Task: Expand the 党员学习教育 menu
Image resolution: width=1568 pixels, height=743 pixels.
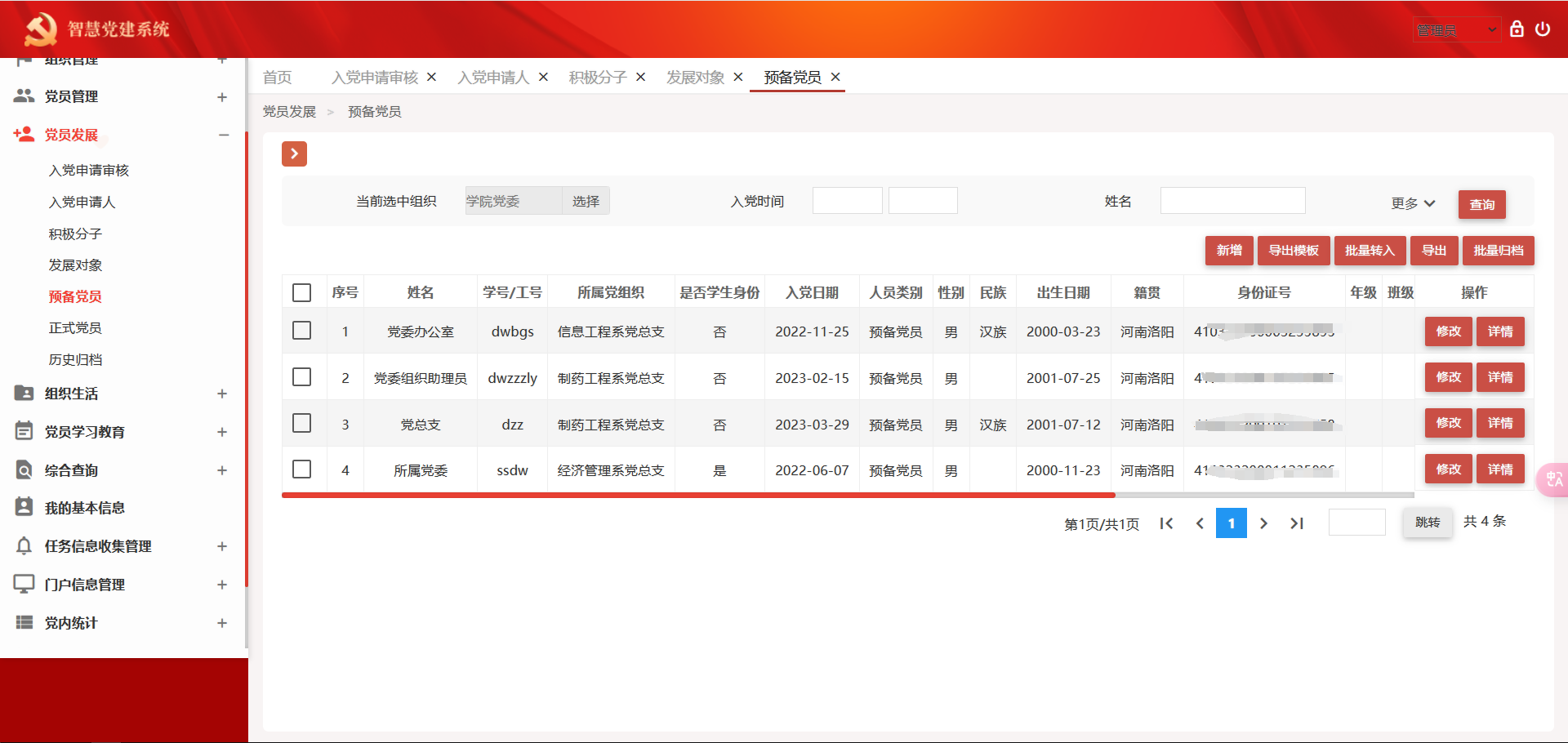Action: pyautogui.click(x=222, y=432)
